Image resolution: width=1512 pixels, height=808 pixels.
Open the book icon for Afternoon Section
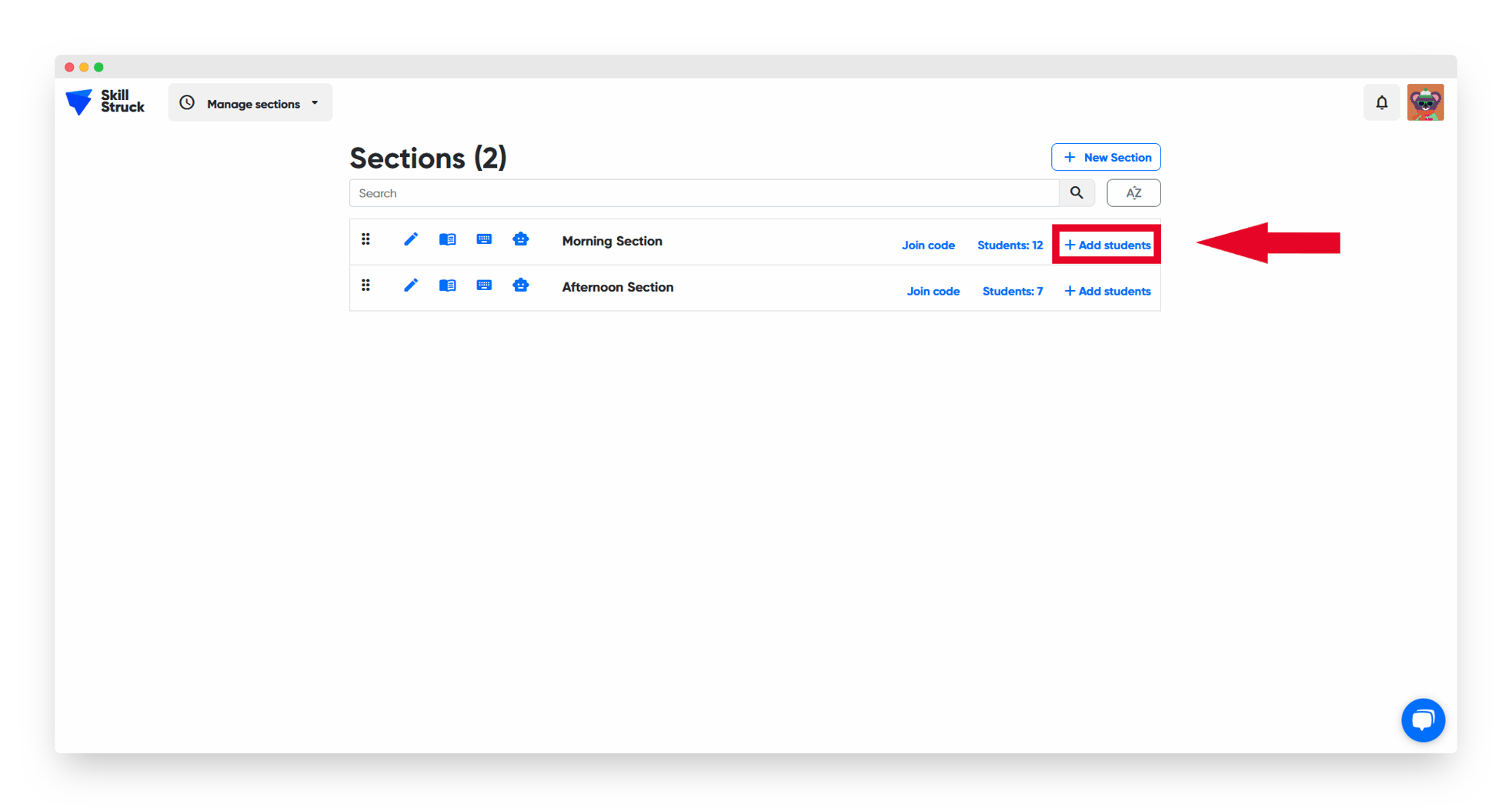[x=447, y=285]
